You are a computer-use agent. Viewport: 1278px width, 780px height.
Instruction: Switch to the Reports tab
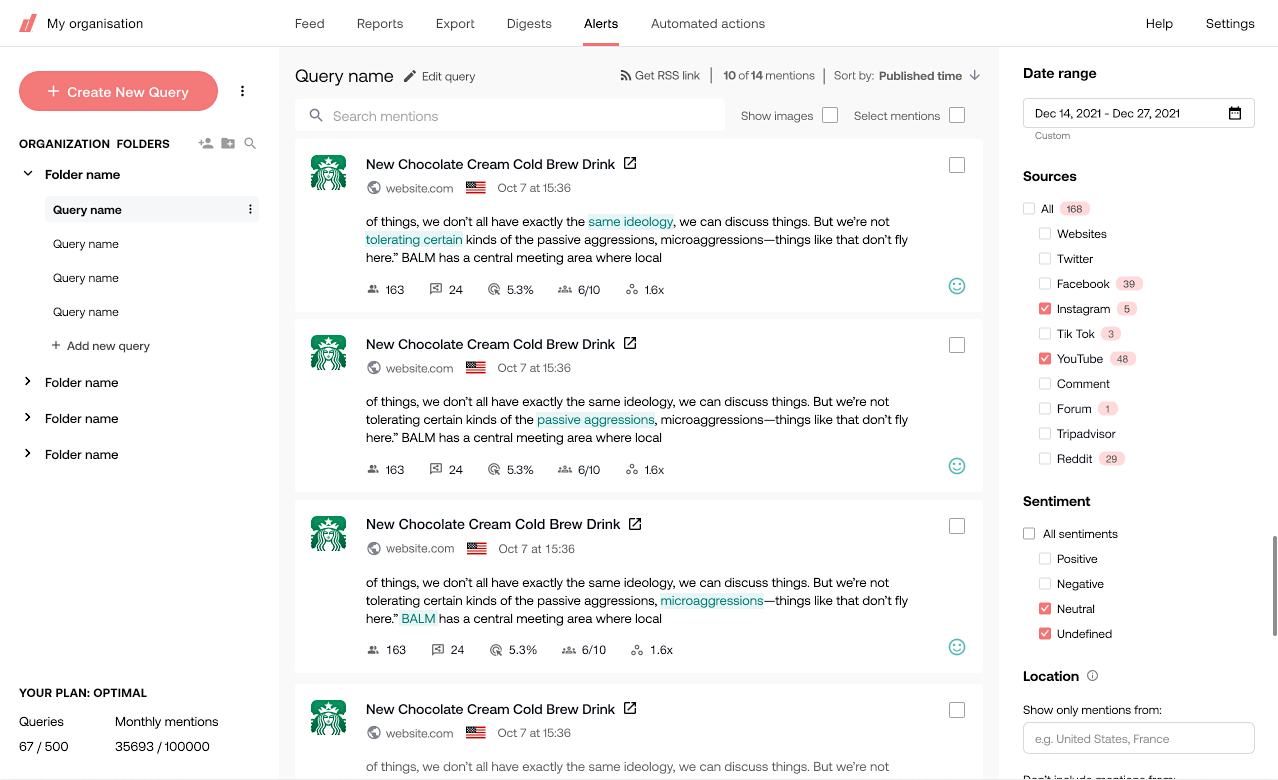click(x=379, y=23)
